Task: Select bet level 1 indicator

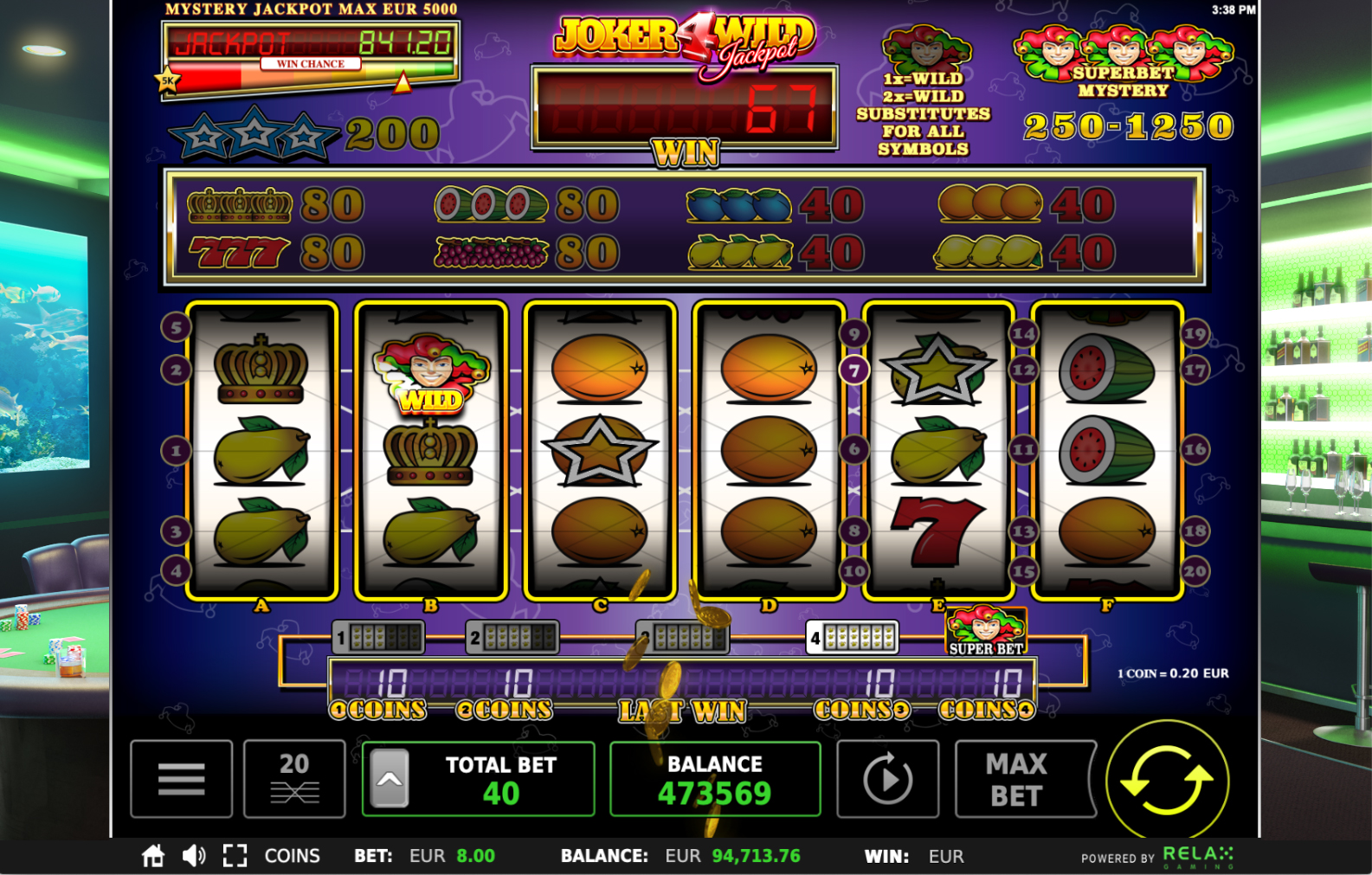Action: tap(378, 639)
